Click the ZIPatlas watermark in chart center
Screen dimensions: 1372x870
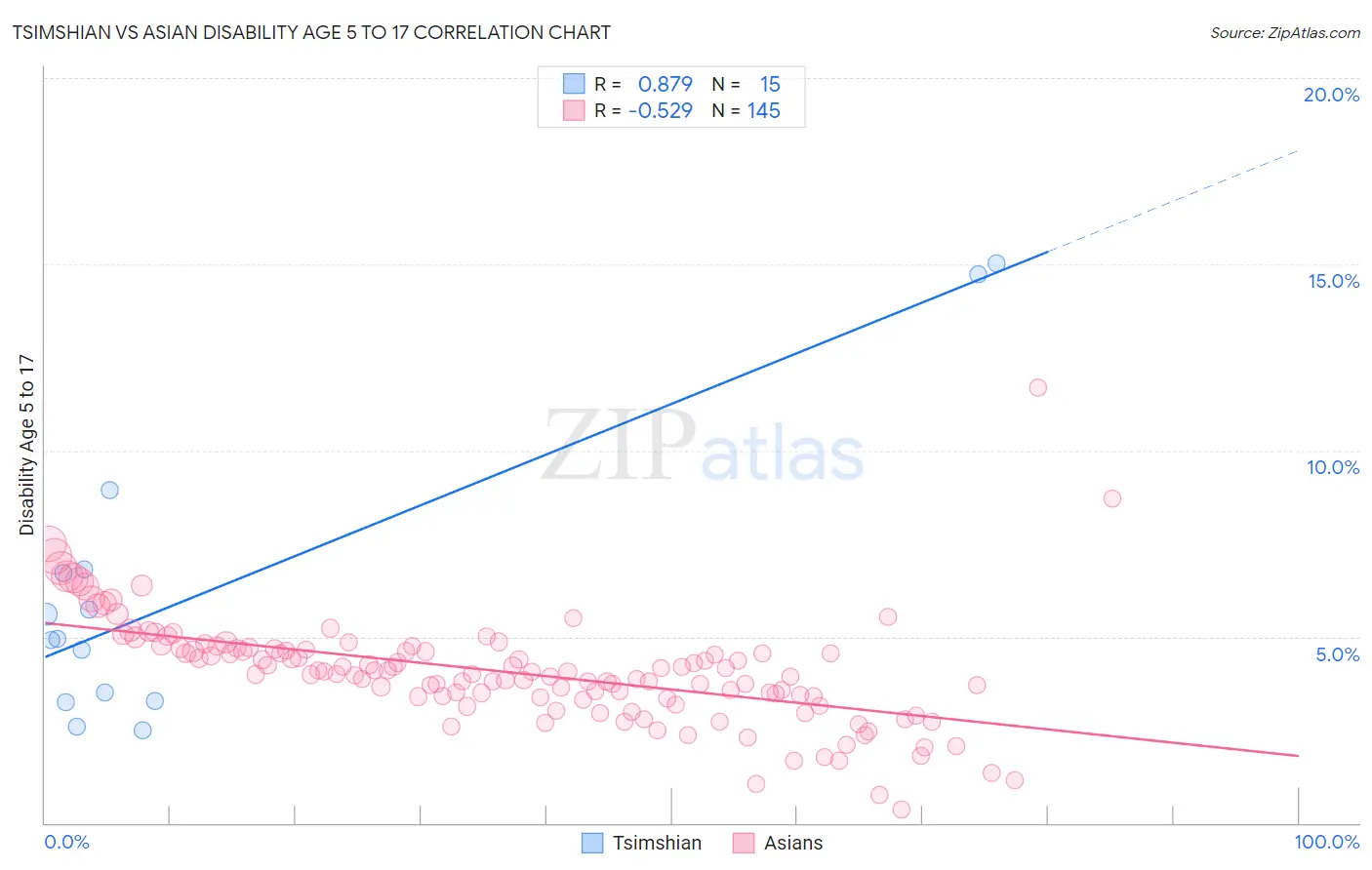tap(703, 447)
